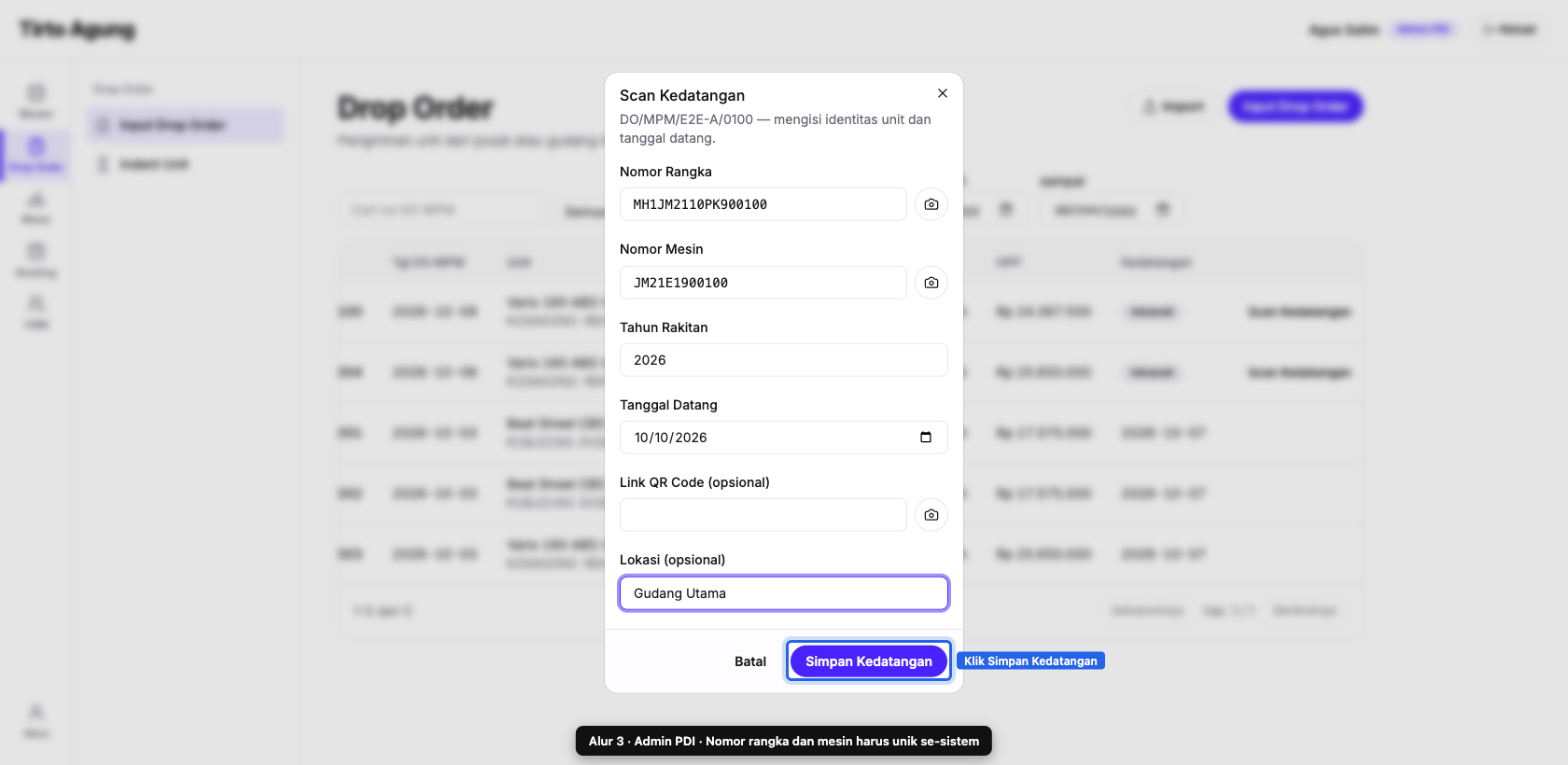Close the Scan Kedatangan dialog
The image size is (1568, 765).
tap(943, 93)
